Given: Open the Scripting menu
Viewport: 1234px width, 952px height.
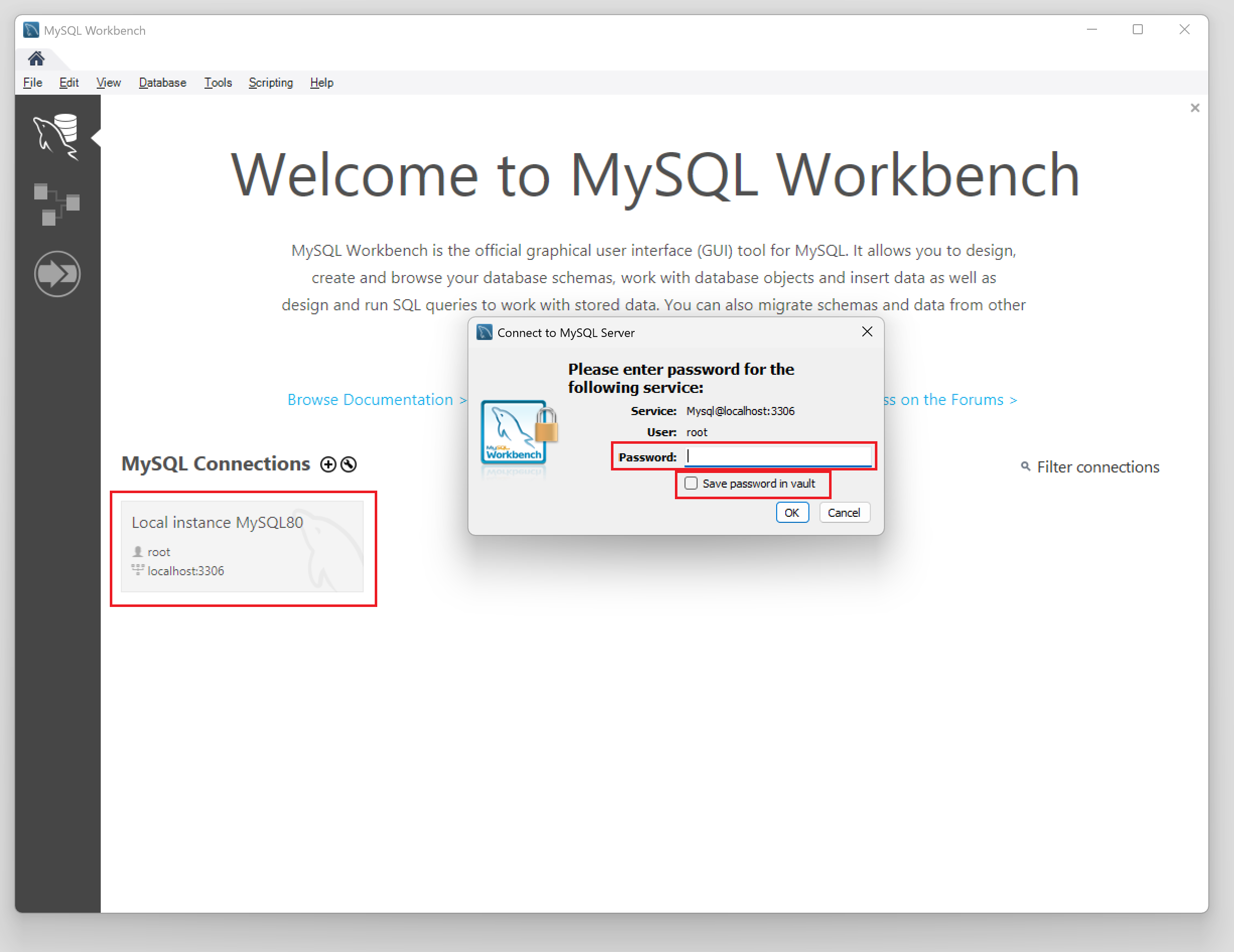Looking at the screenshot, I should pyautogui.click(x=270, y=83).
